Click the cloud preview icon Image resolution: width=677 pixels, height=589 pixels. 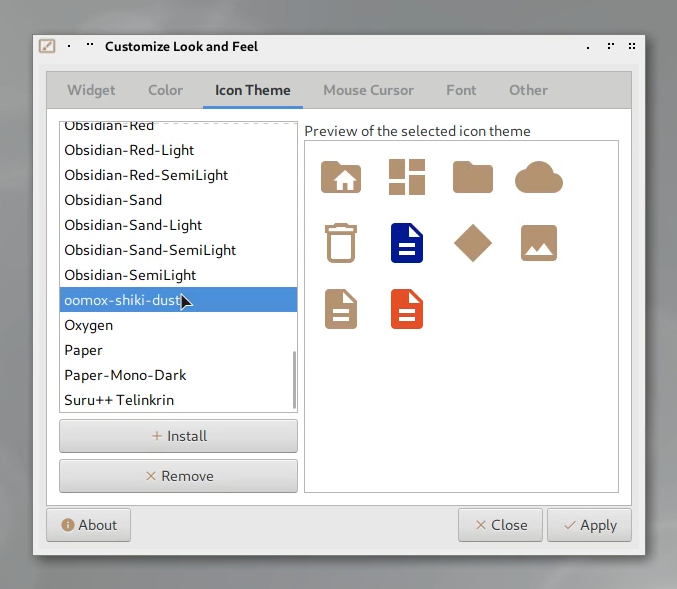click(x=539, y=177)
